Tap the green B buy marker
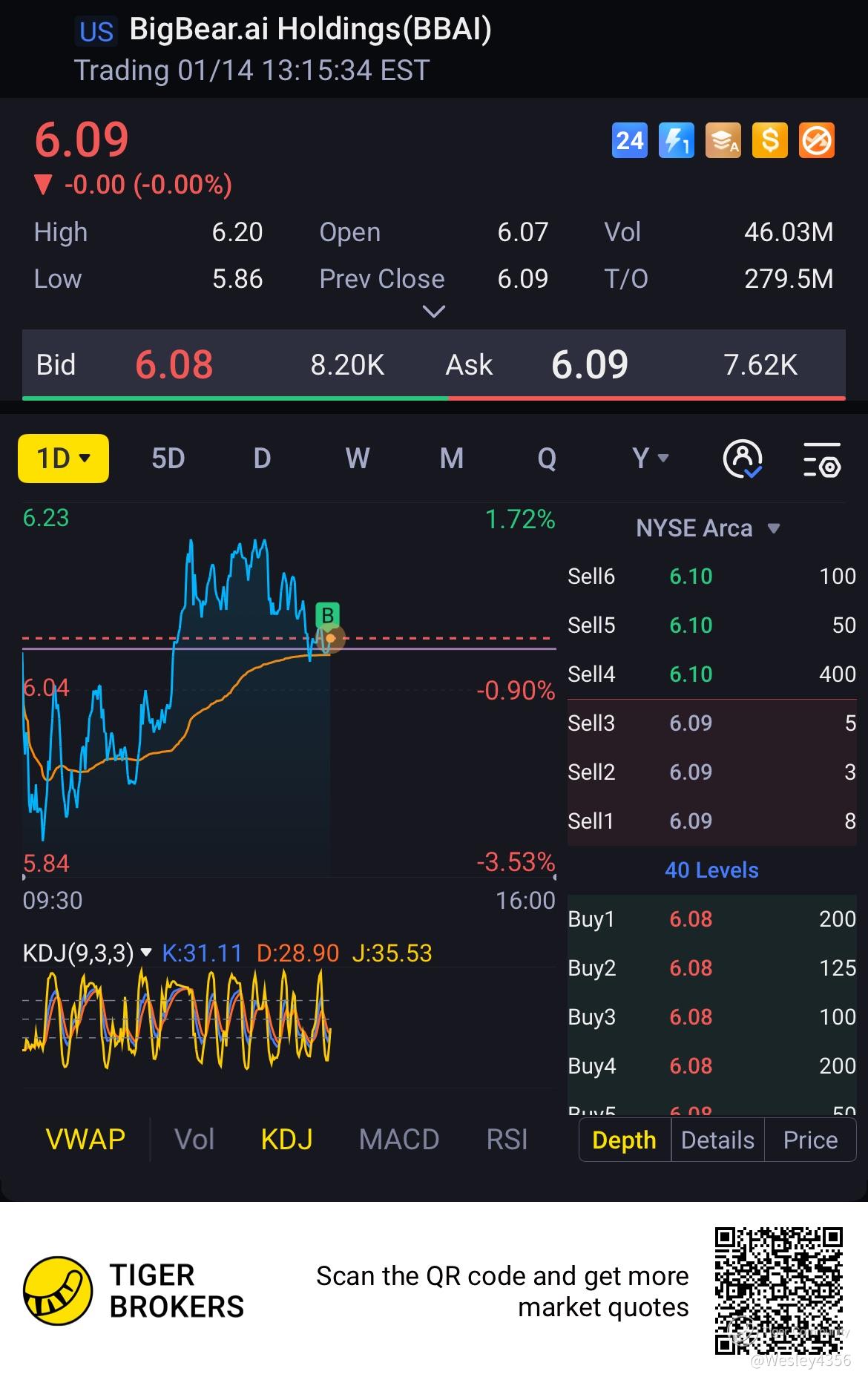This screenshot has height=1380, width=868. 327,615
